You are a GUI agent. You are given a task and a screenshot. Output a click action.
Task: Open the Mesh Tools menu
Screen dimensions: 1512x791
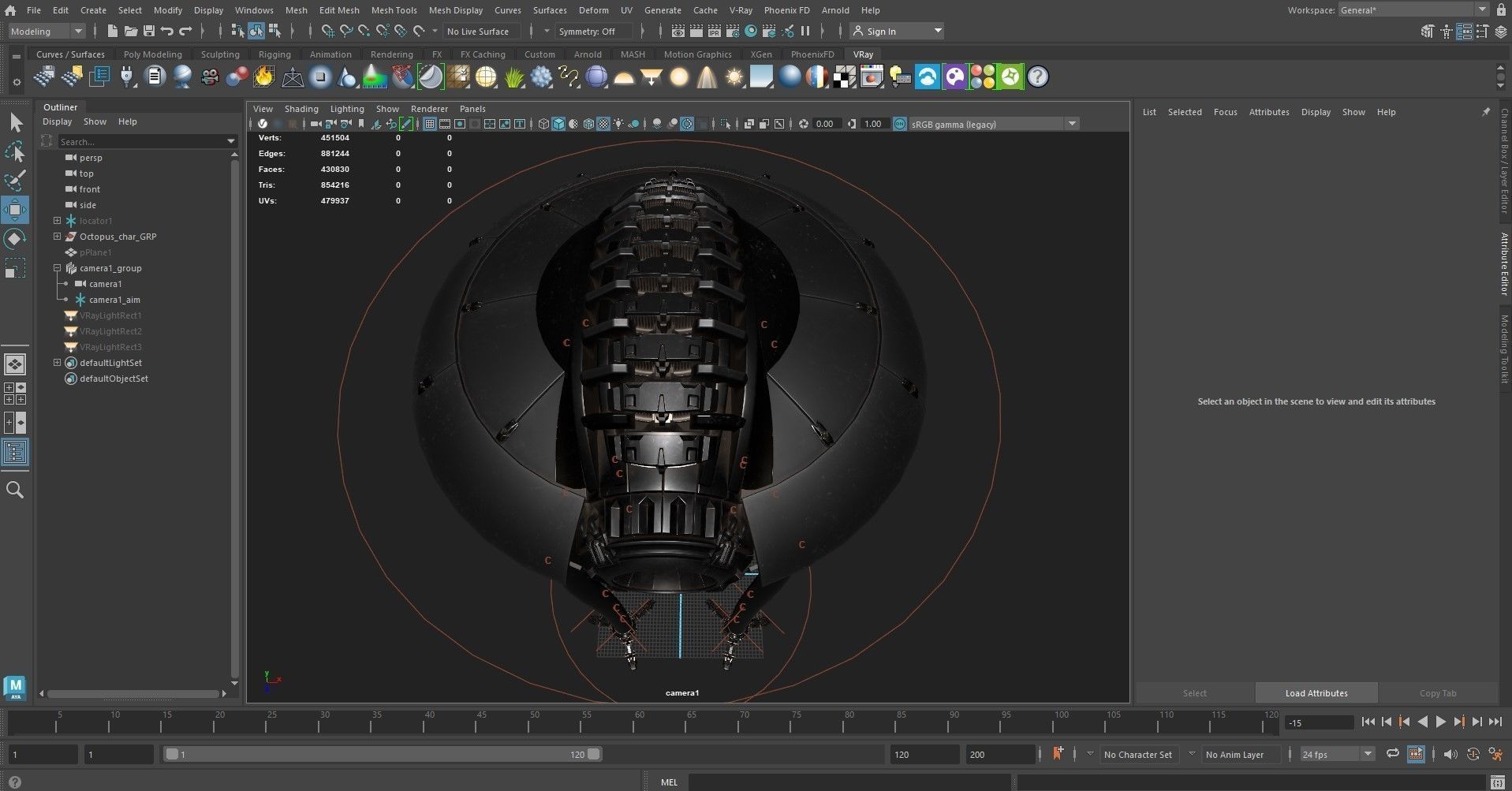coord(394,10)
